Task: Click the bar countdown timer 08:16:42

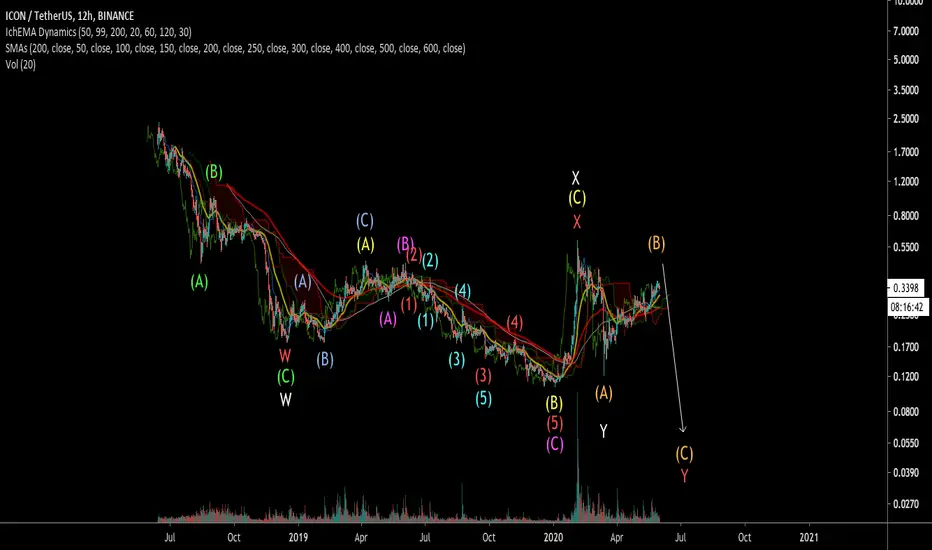Action: click(x=907, y=307)
